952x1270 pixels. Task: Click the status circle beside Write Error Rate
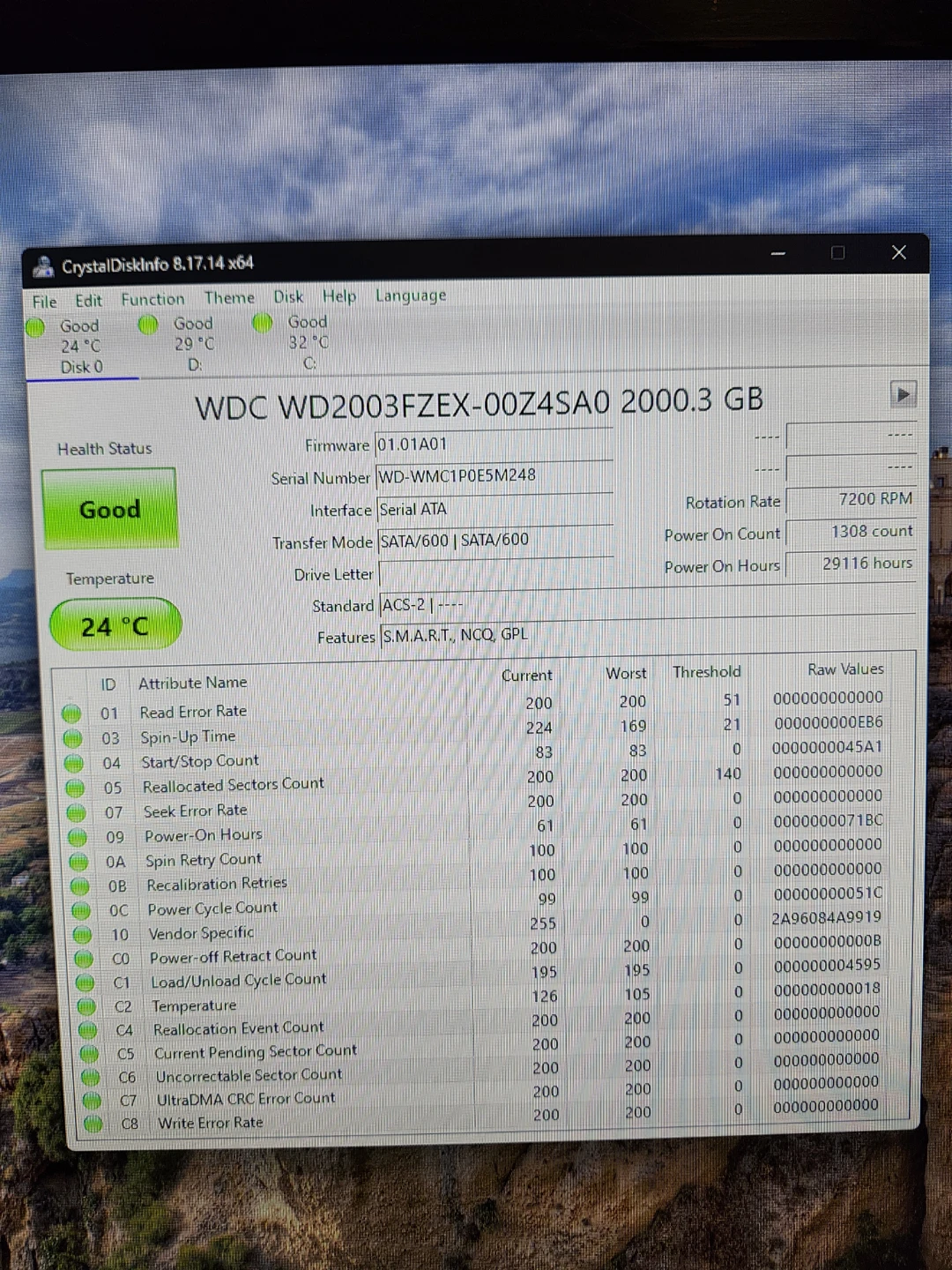93,1124
